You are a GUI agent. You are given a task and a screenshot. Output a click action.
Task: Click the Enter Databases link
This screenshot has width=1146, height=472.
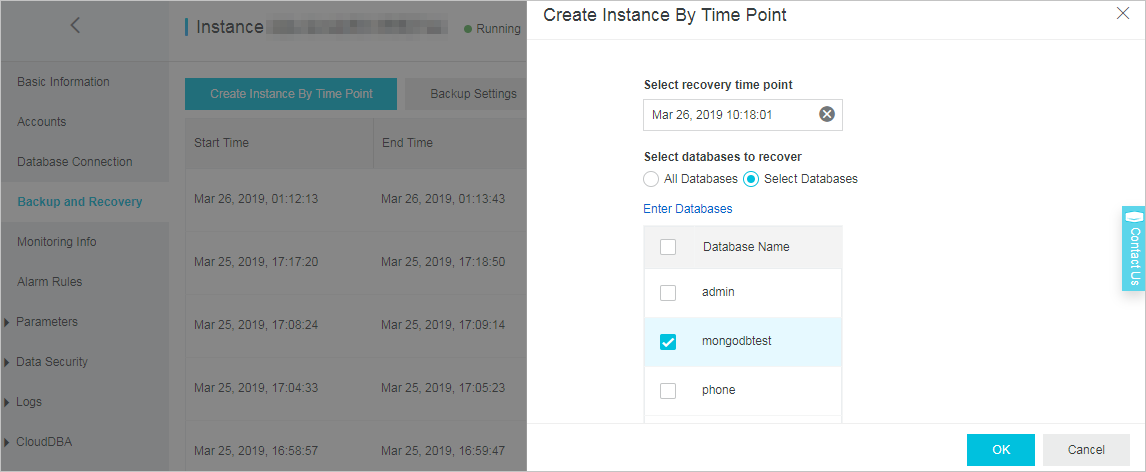688,209
